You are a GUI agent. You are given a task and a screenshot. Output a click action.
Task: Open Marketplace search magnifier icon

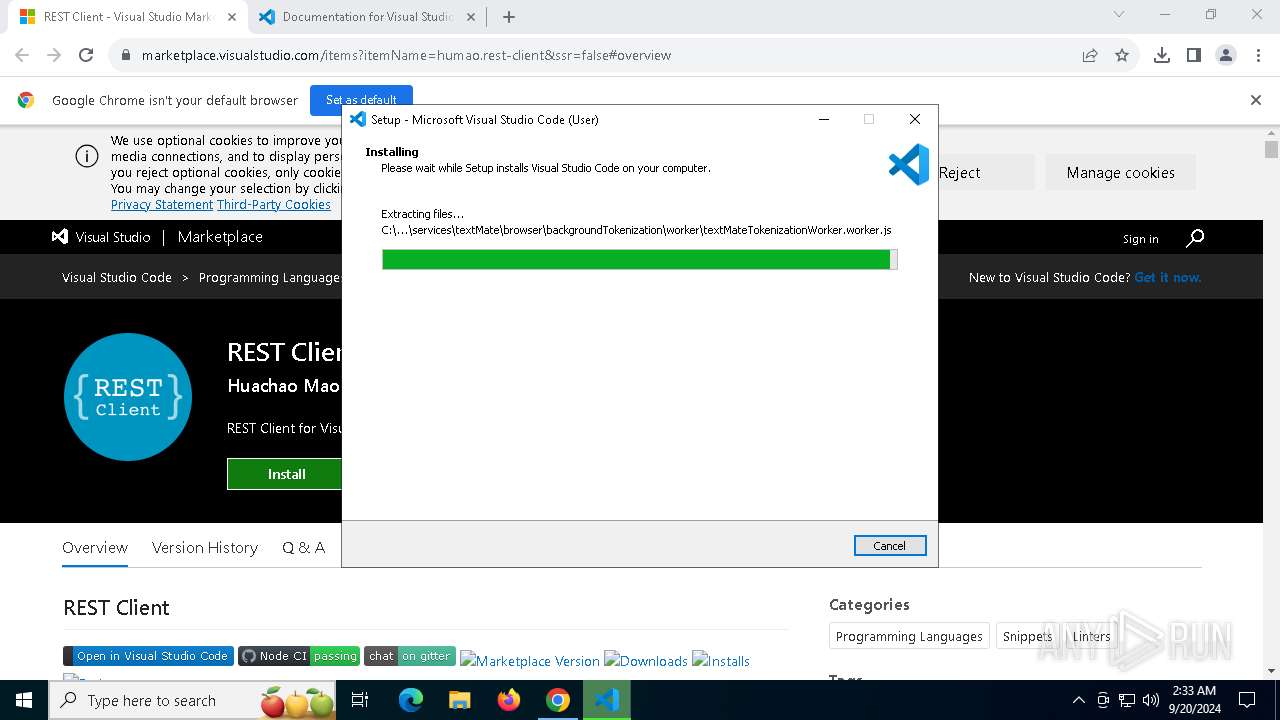[1195, 238]
